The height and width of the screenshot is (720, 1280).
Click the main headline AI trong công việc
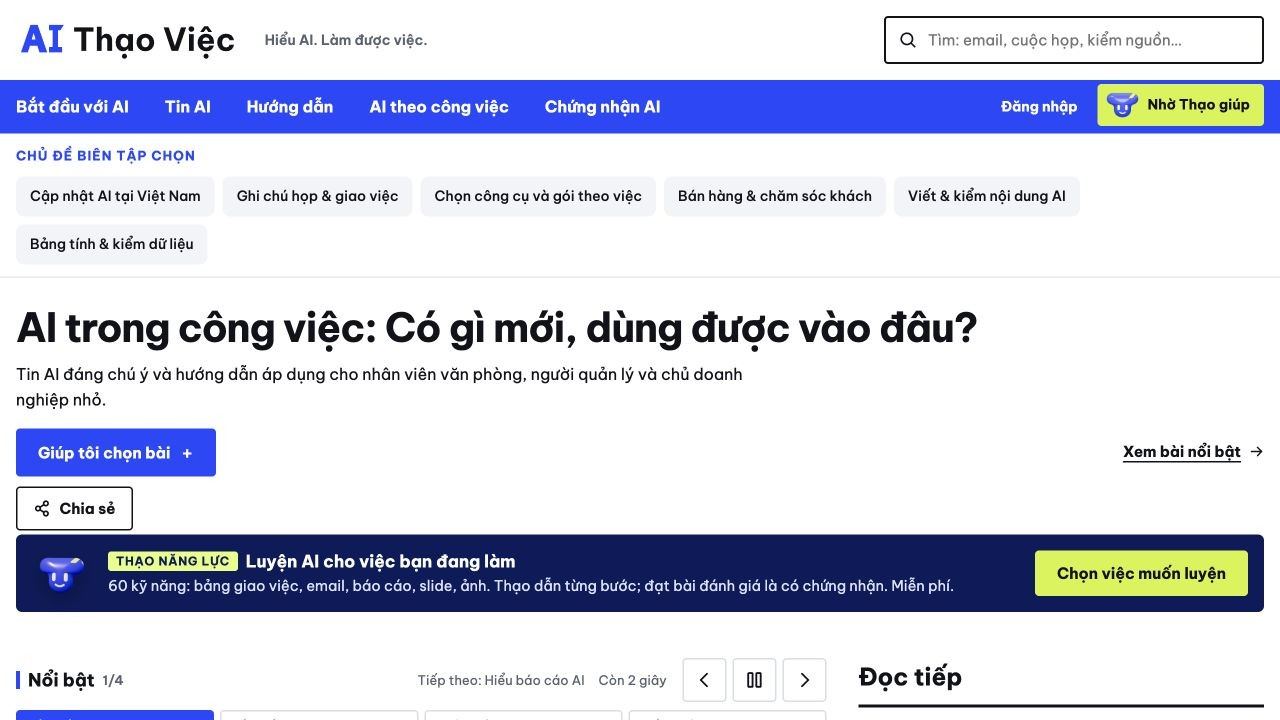497,328
